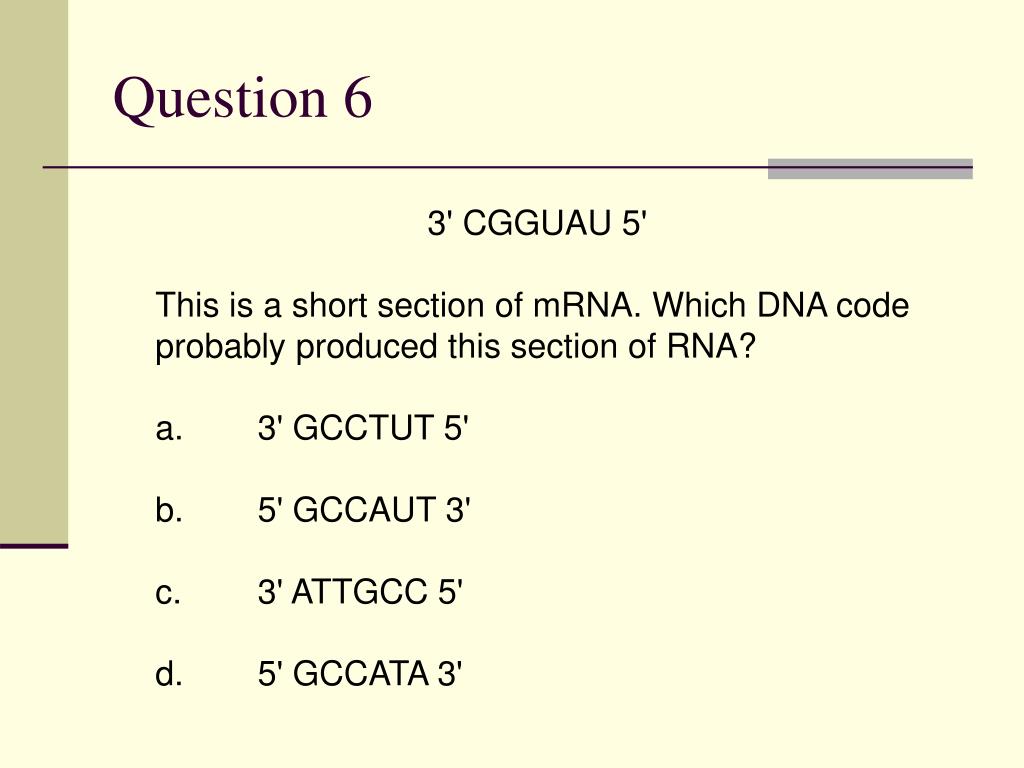This screenshot has height=768, width=1024.
Task: Click the gray bar right of title line
Action: click(x=870, y=168)
